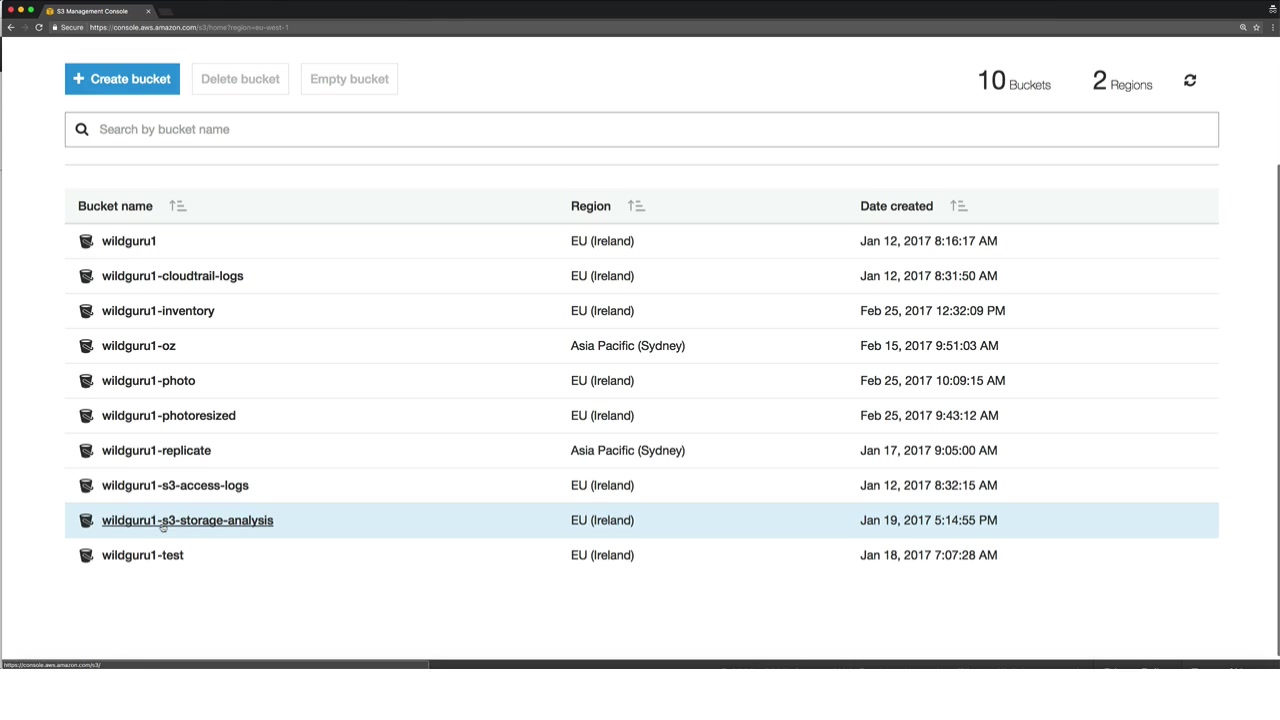Screen dimensions: 1280x720
Task: Click the Date created column header
Action: tap(896, 206)
